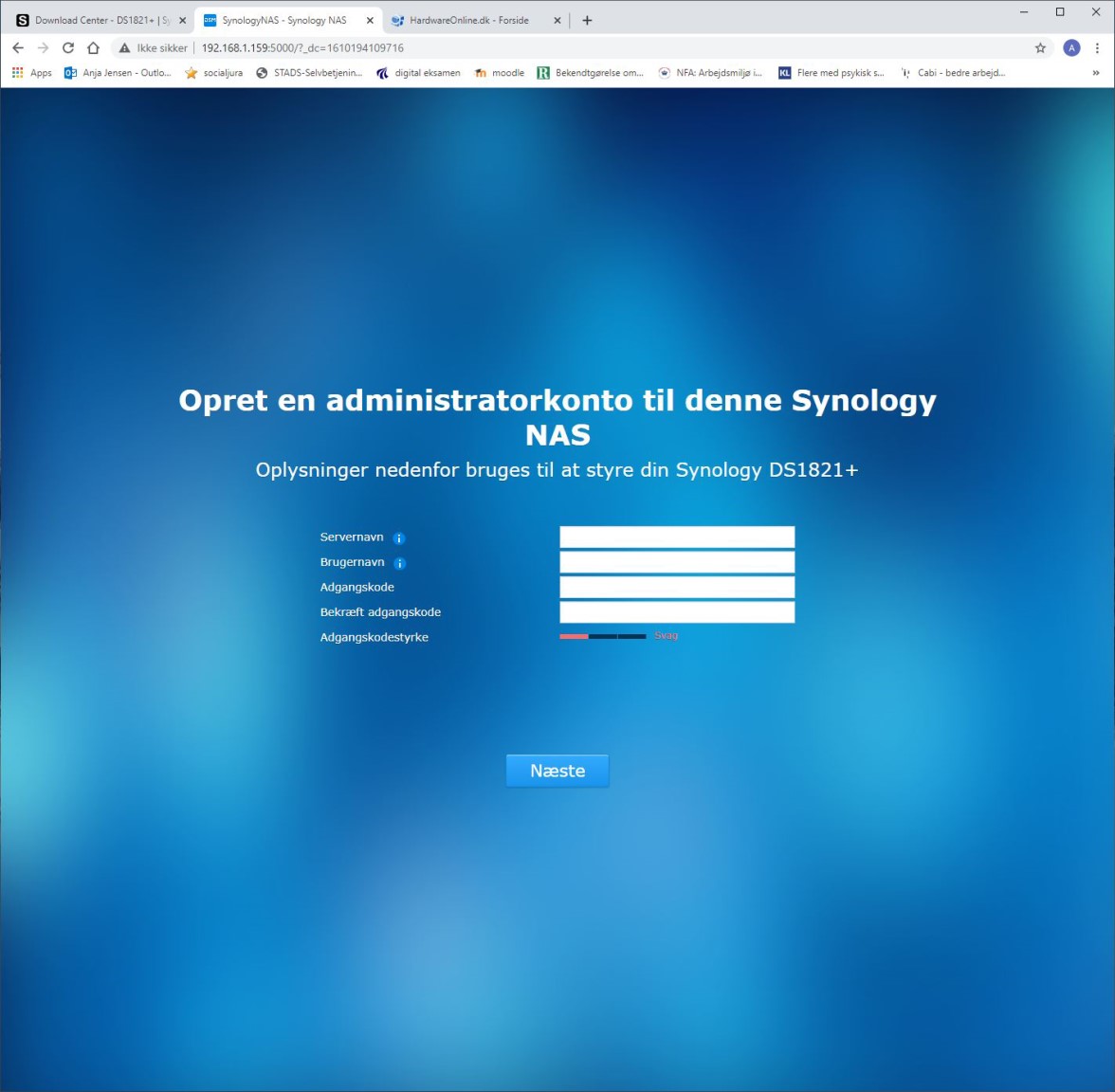
Task: Open the Bekendtgørelse om... bookmark
Action: (590, 72)
